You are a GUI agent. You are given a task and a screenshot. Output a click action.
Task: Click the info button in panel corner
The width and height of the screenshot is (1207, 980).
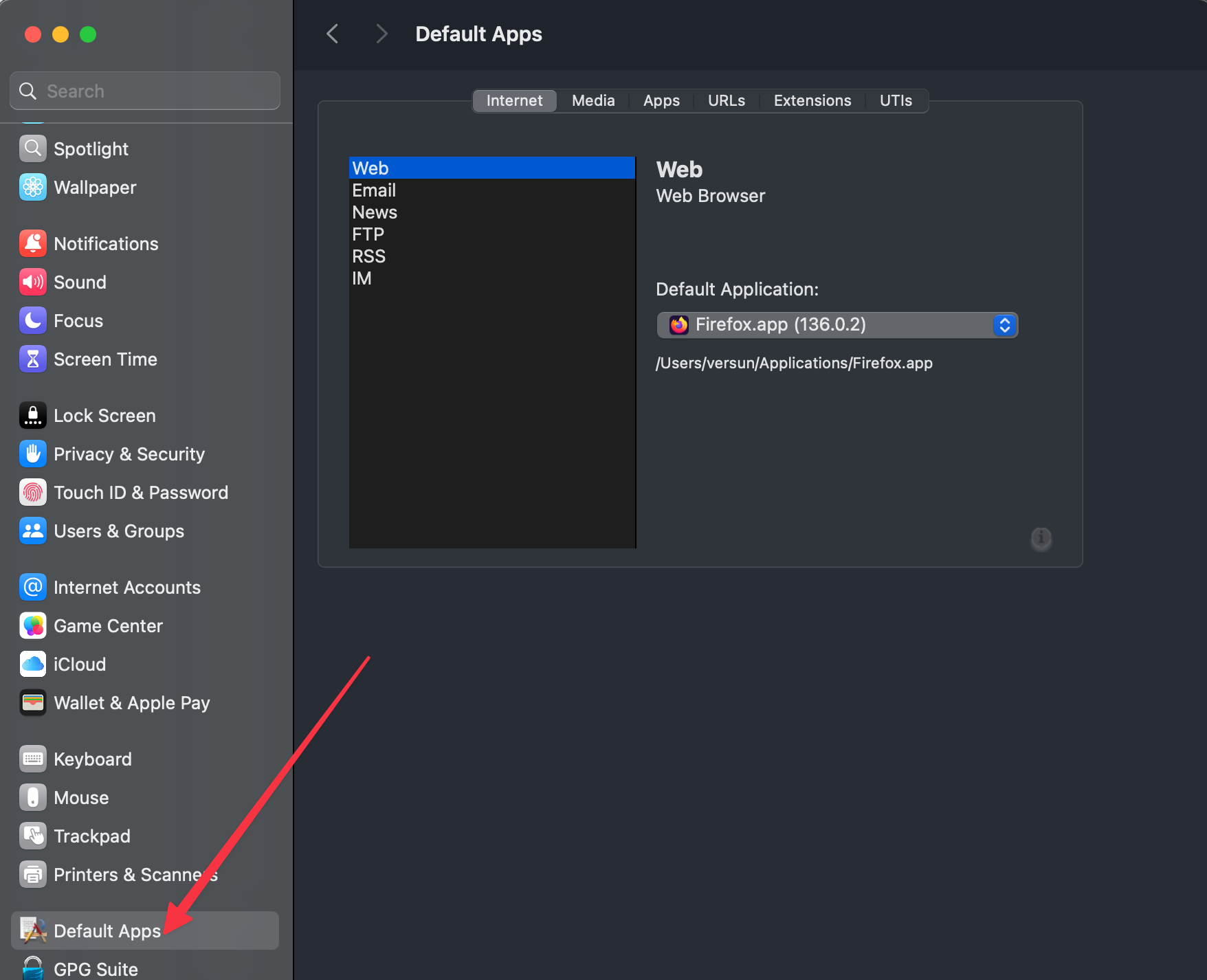pyautogui.click(x=1041, y=537)
